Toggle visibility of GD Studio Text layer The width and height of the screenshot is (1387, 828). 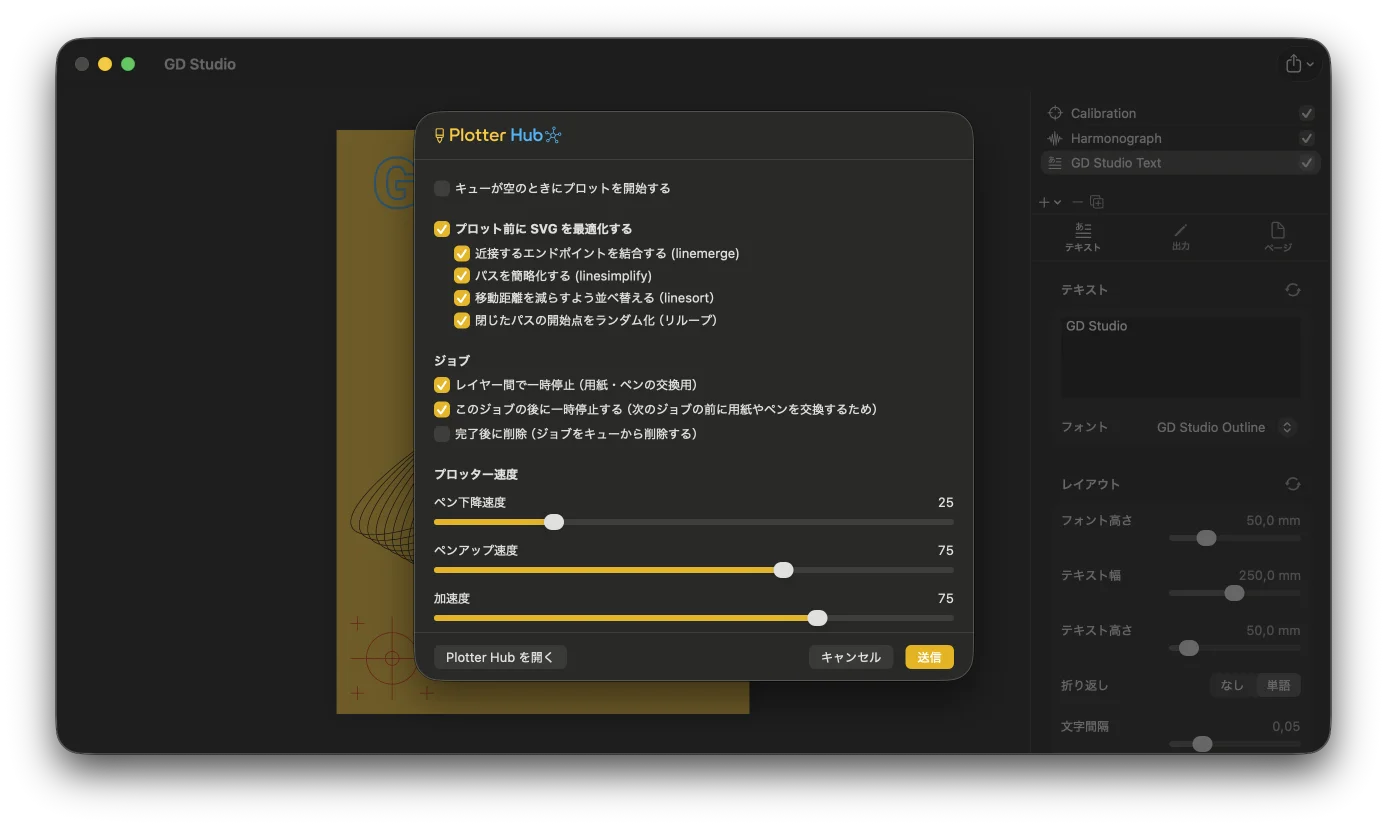(1306, 162)
